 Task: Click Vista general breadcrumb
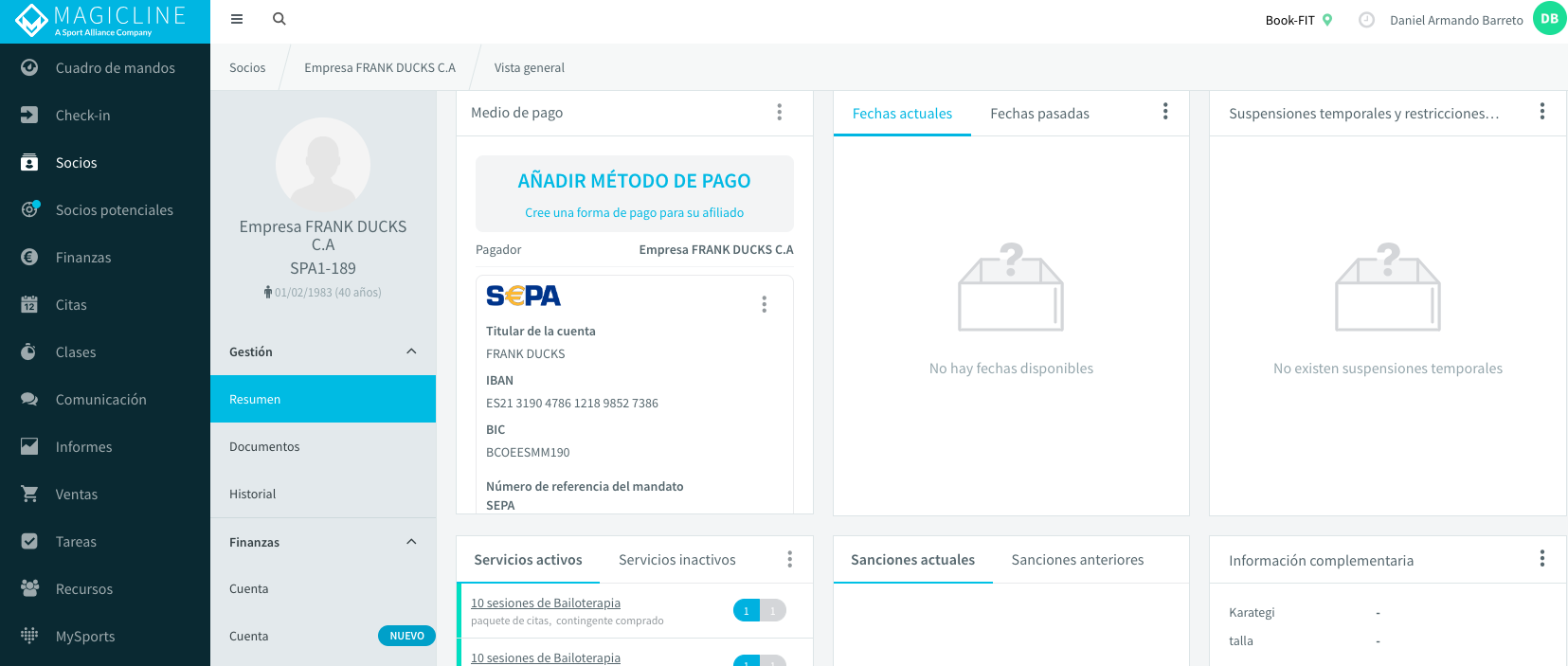[529, 67]
